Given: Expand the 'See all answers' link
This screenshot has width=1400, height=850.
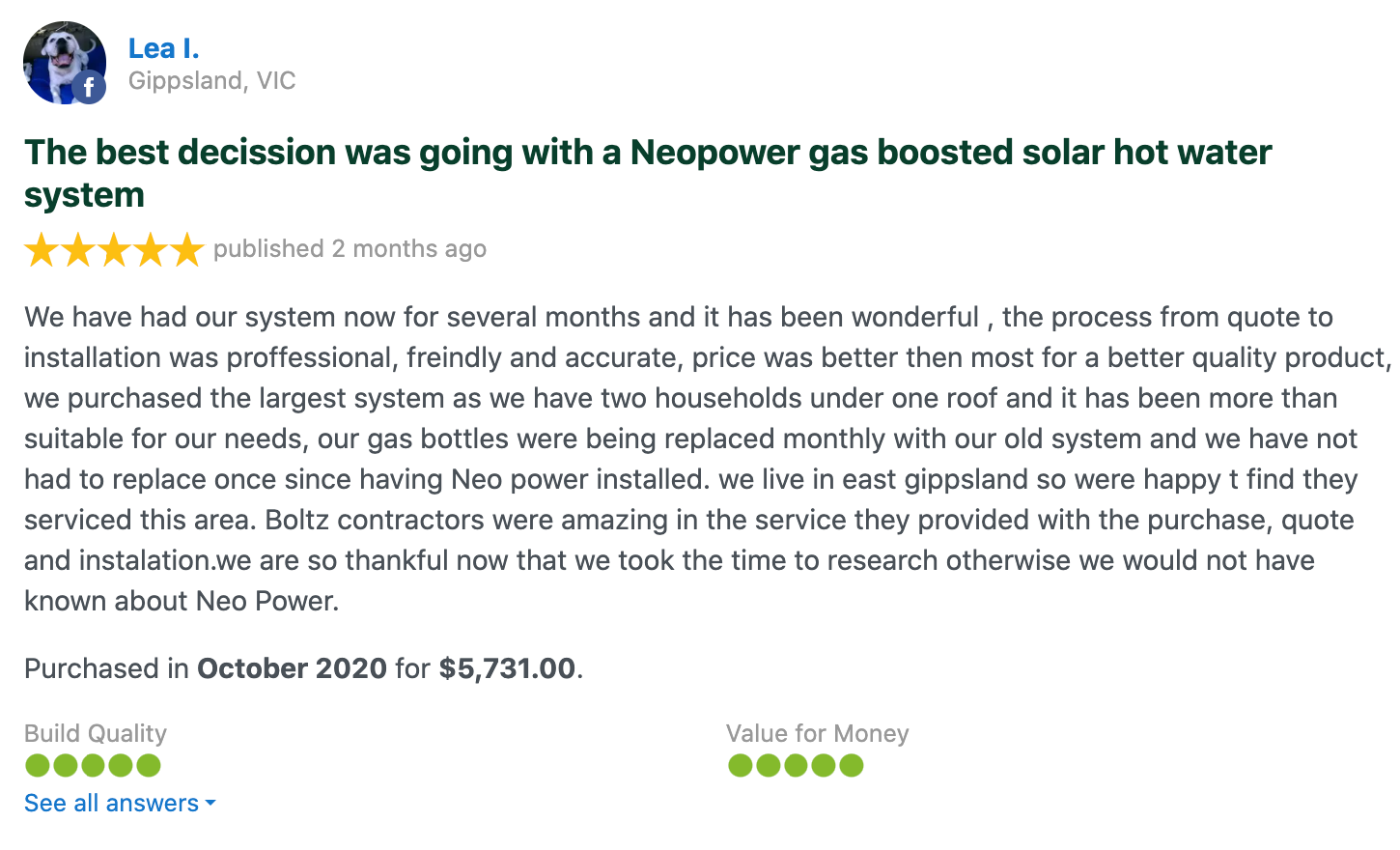Looking at the screenshot, I should click(x=120, y=803).
